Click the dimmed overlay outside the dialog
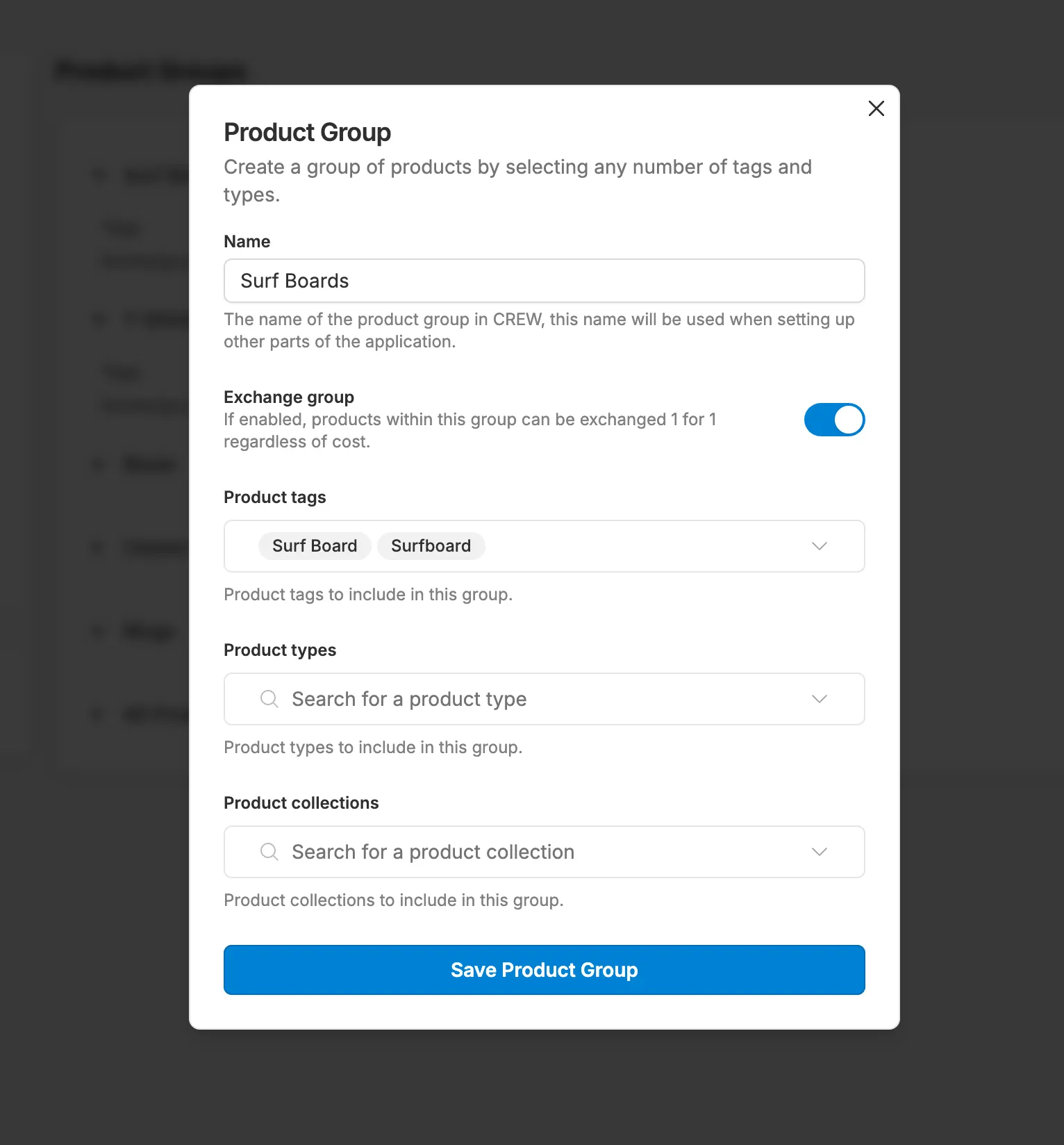The width and height of the screenshot is (1064, 1145). (986, 556)
